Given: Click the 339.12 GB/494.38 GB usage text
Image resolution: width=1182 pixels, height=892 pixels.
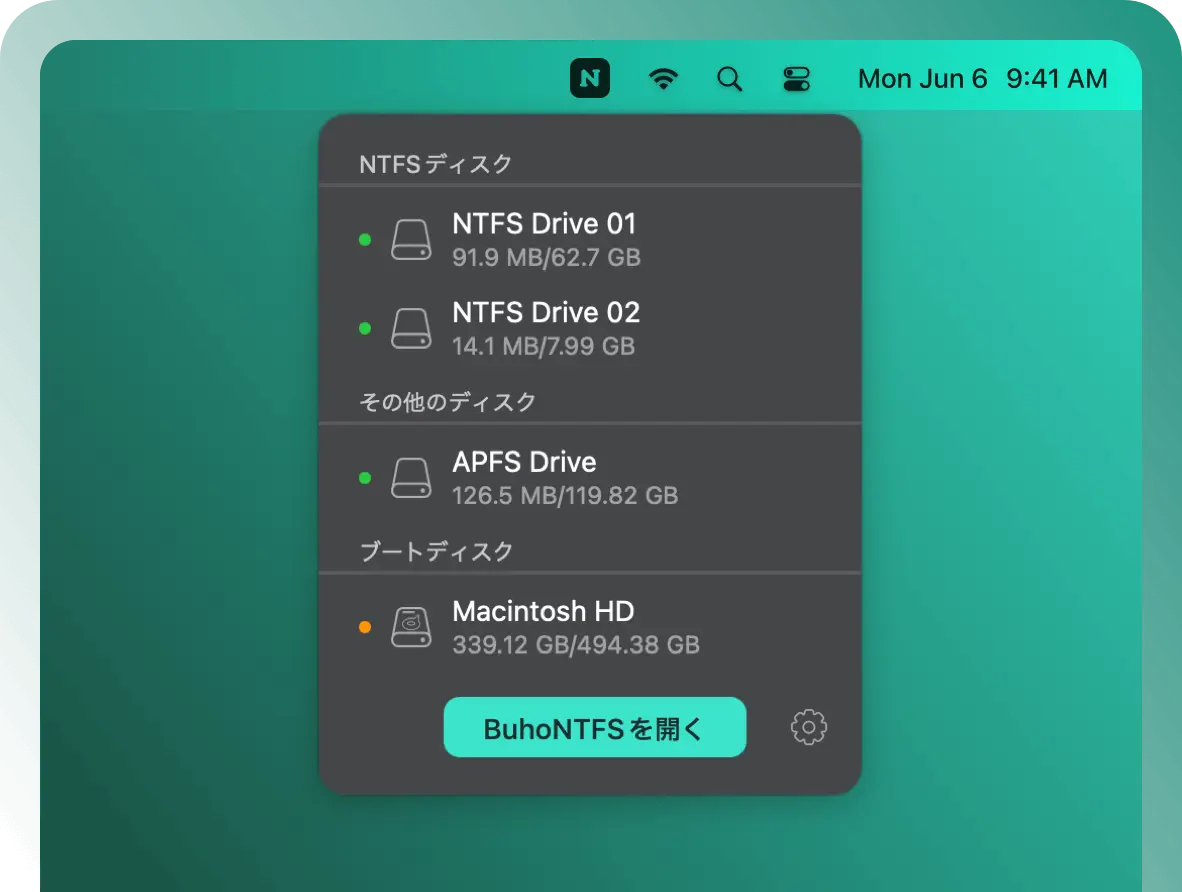Looking at the screenshot, I should (x=576, y=645).
